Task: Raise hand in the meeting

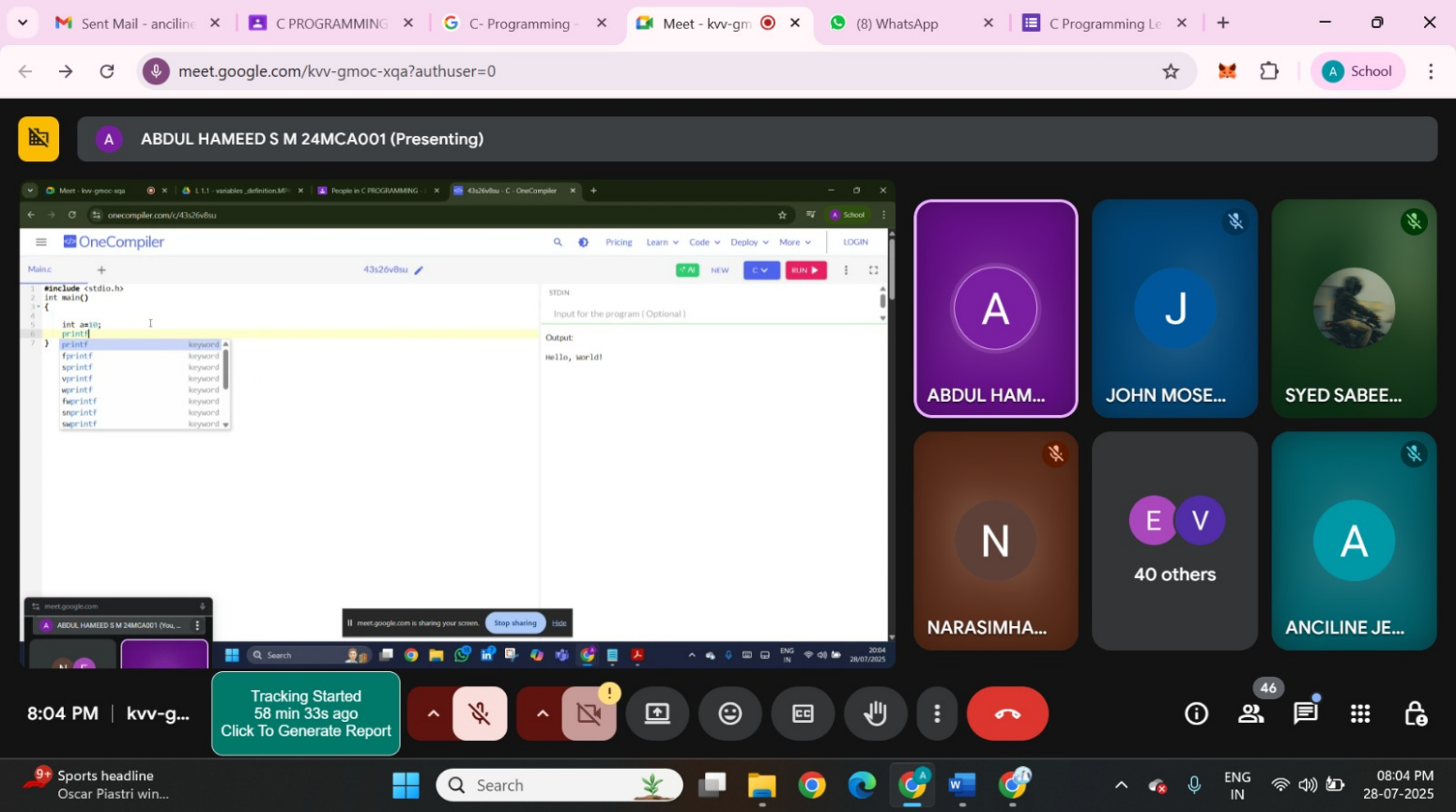Action: (875, 714)
